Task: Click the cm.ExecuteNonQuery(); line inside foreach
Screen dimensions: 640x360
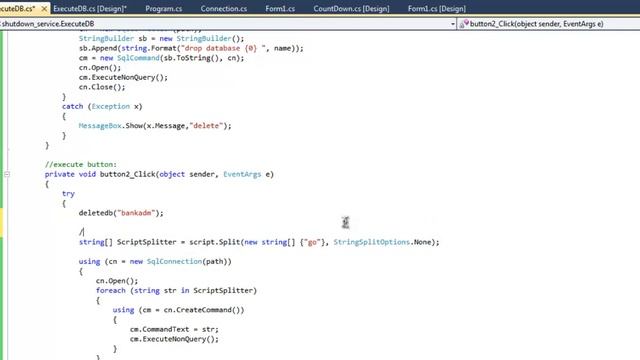Action: [174, 339]
